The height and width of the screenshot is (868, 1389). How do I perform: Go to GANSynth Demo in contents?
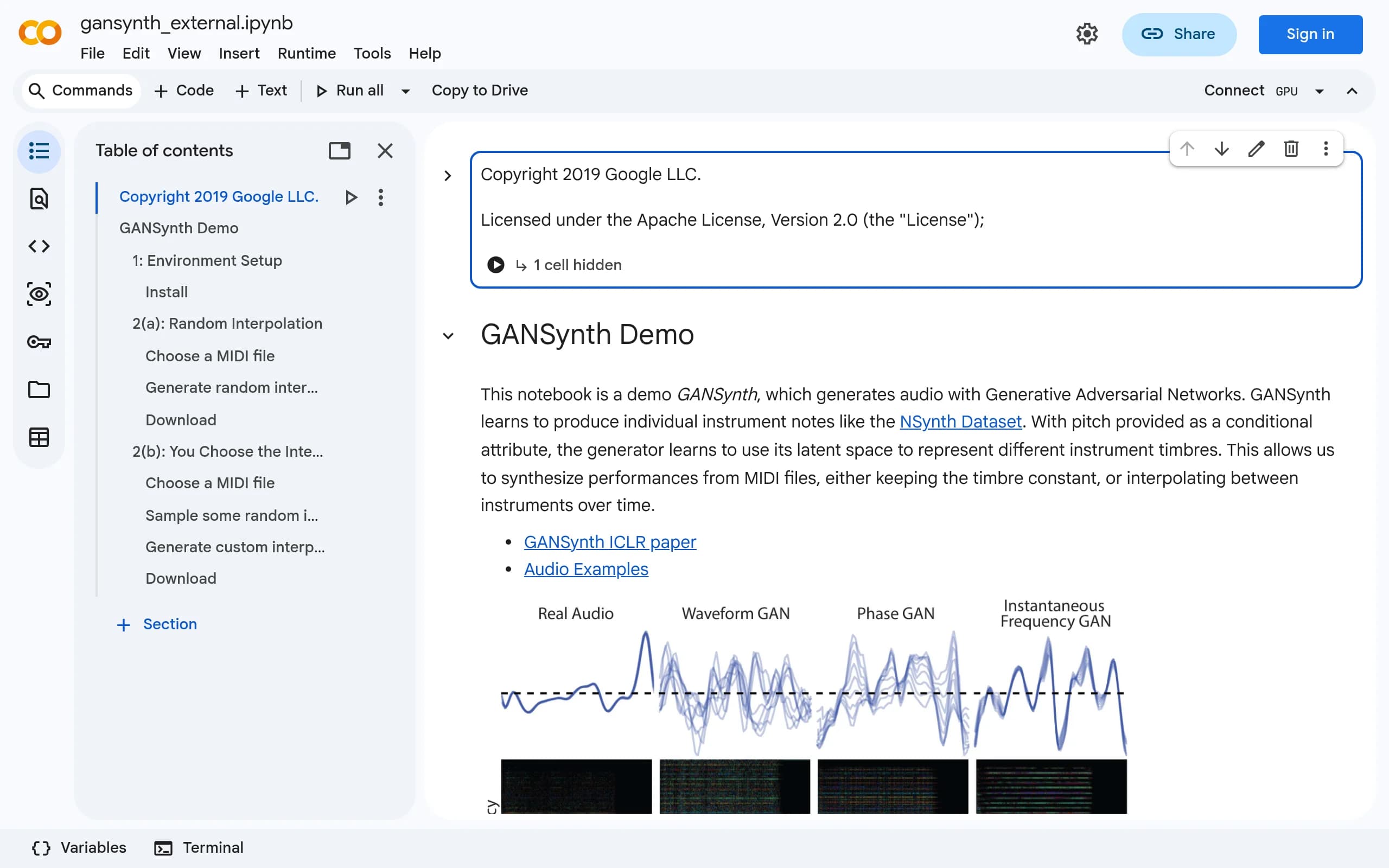point(179,228)
